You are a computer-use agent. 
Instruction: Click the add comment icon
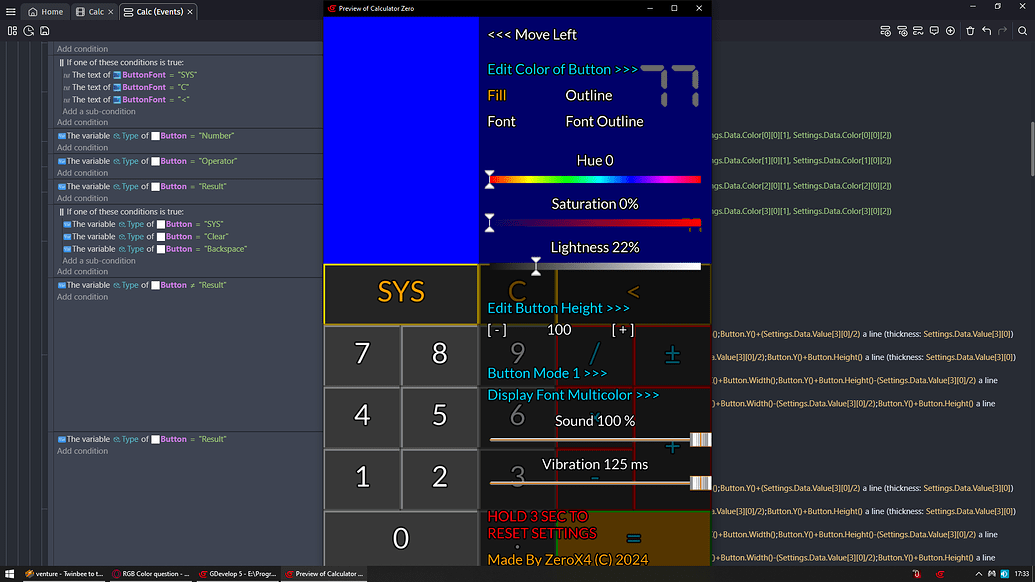tap(934, 31)
